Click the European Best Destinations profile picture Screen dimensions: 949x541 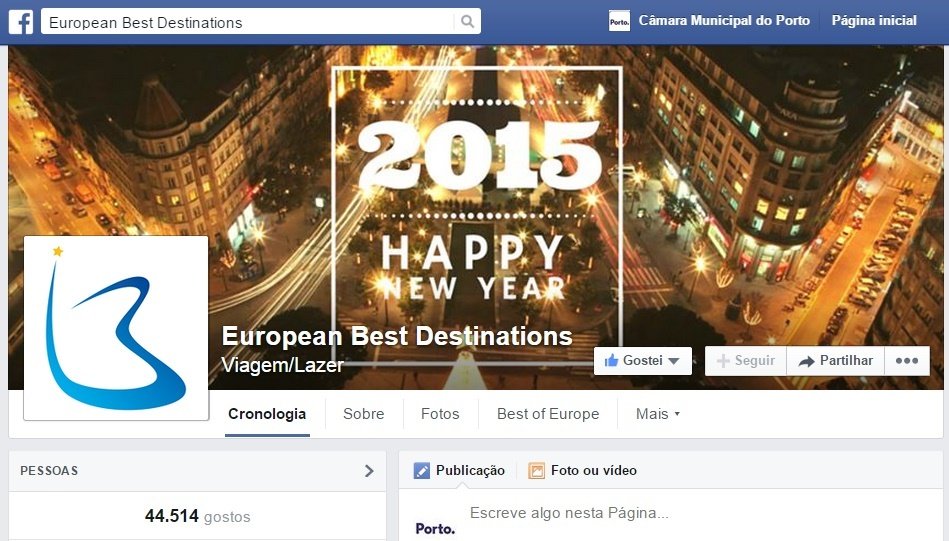[x=116, y=328]
